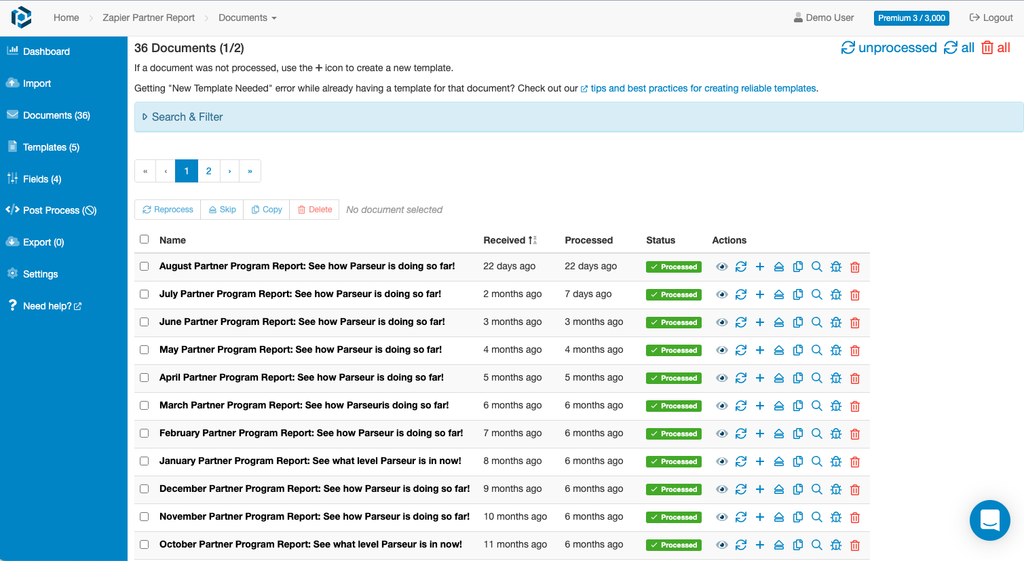Search icon on July report row
The image size is (1024, 561).
[816, 295]
